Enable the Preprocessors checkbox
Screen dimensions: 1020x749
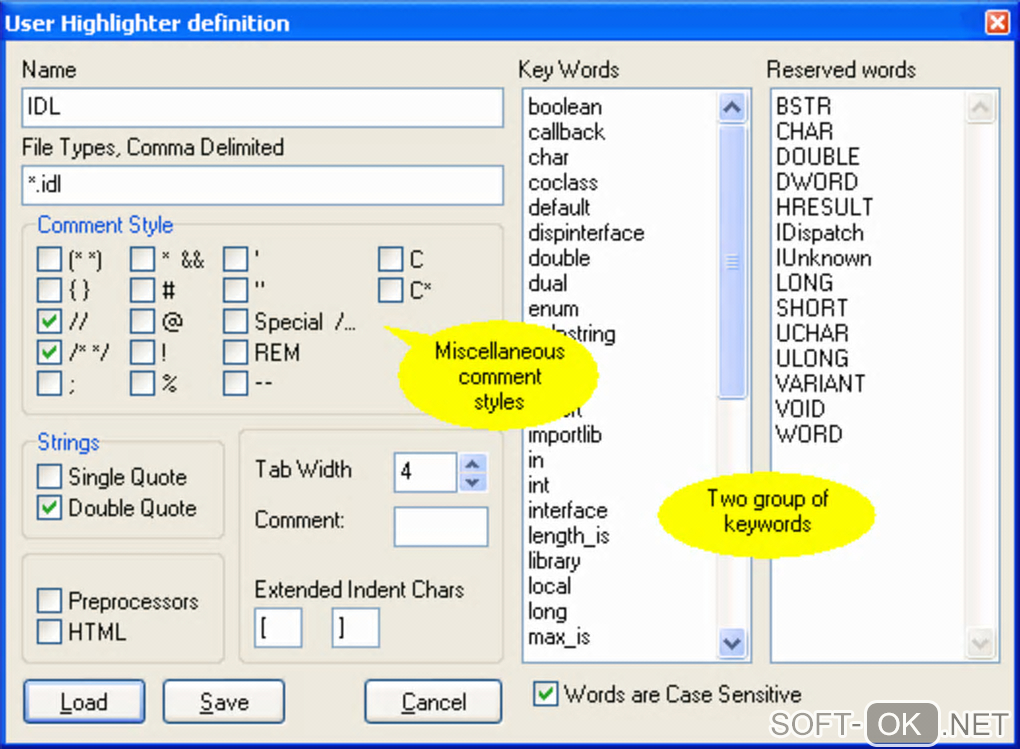[x=49, y=601]
